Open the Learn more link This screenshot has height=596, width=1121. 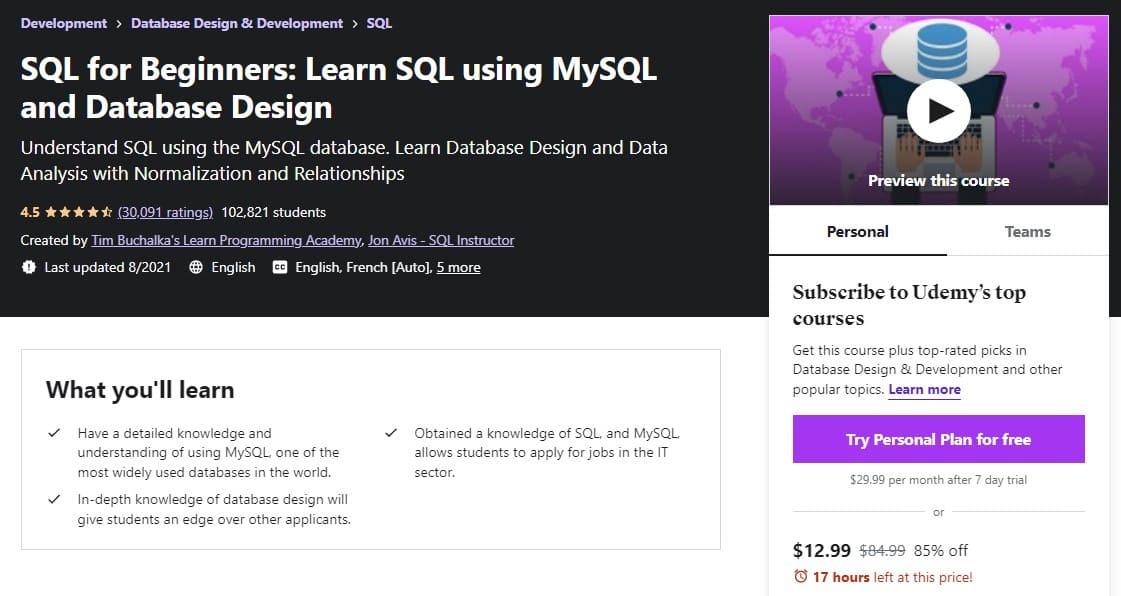pos(924,389)
